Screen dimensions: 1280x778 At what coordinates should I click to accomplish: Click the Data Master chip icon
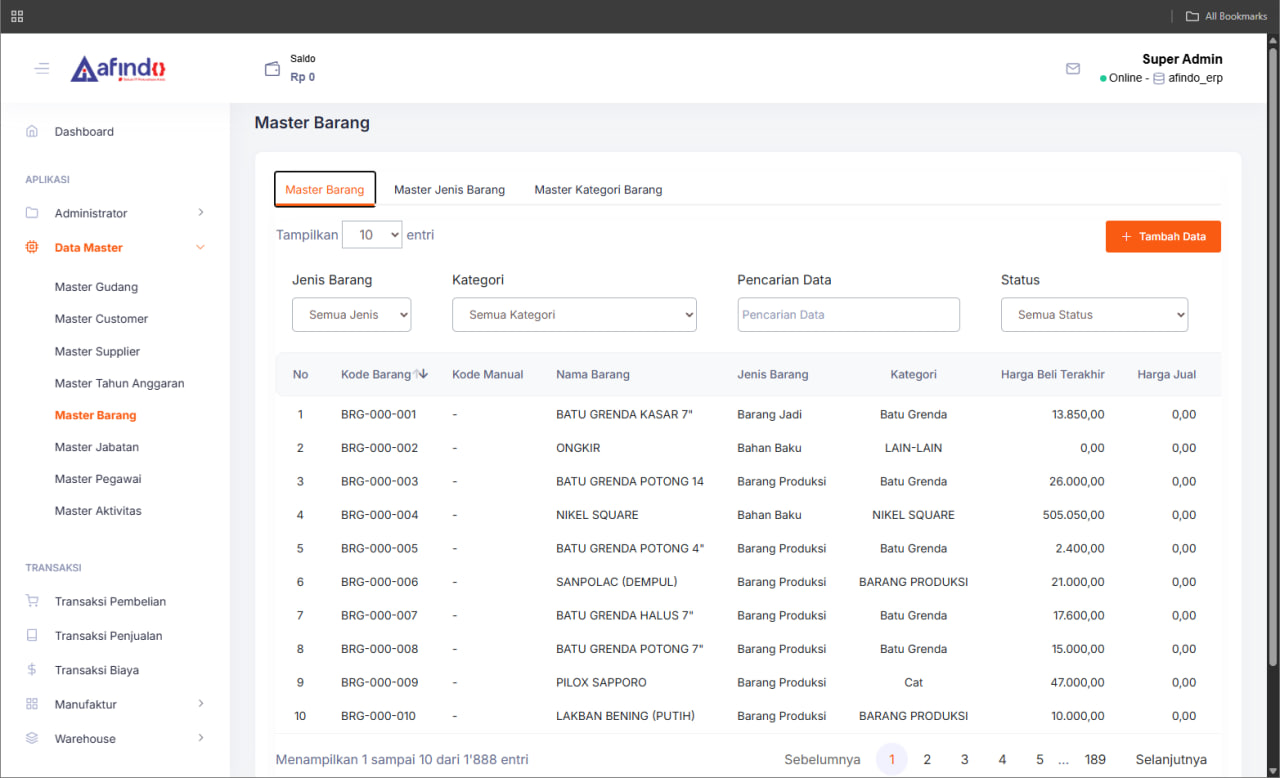32,247
